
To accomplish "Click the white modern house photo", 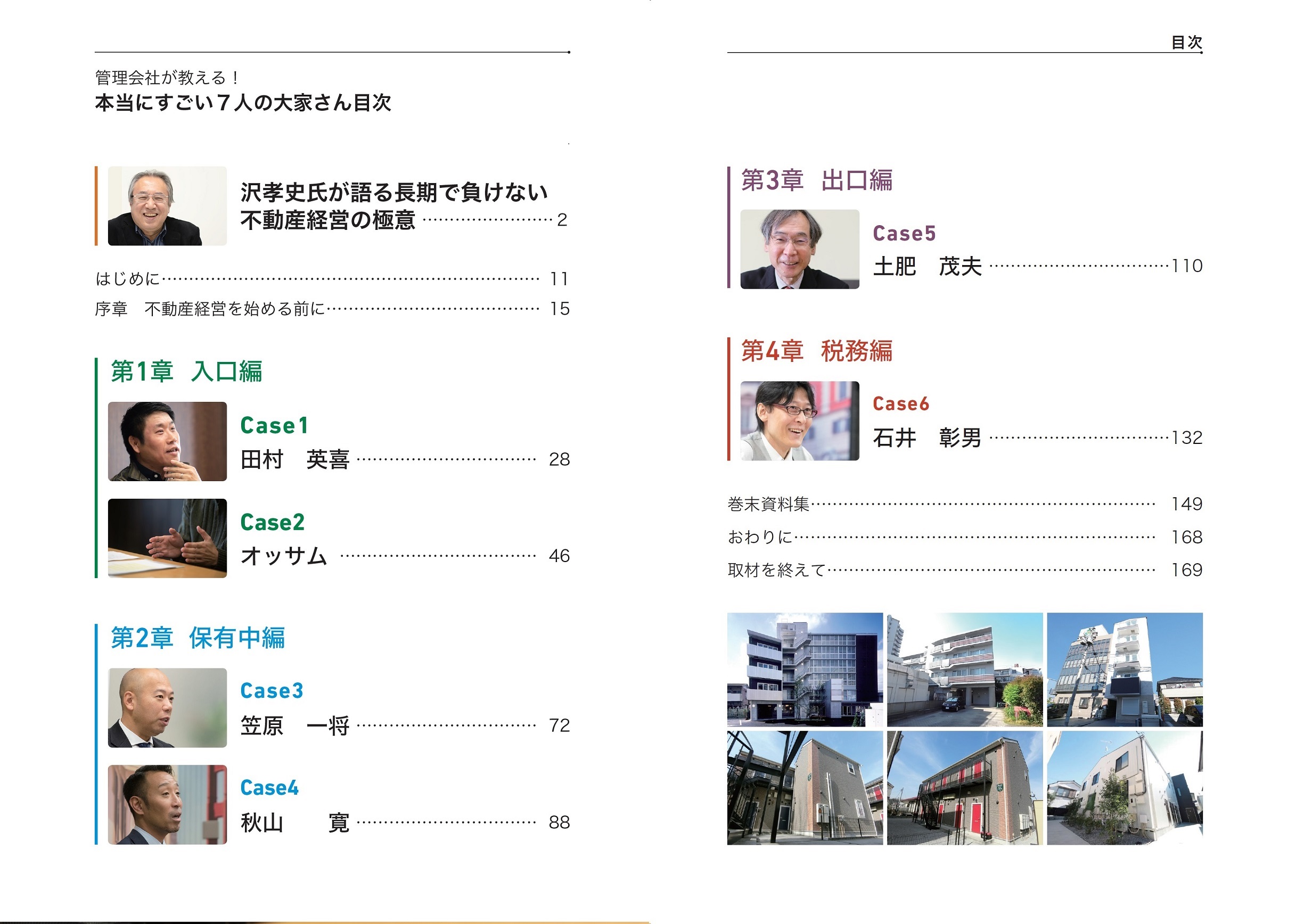I will click(x=1125, y=788).
